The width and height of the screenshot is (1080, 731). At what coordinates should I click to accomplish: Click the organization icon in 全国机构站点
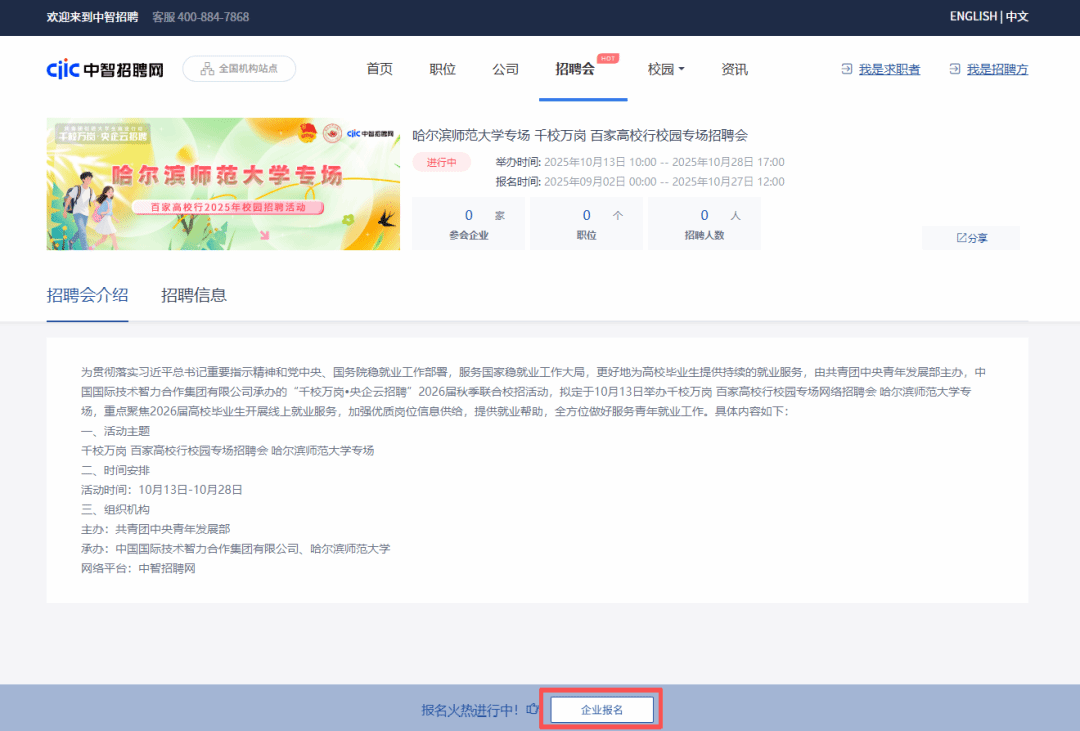(x=207, y=69)
